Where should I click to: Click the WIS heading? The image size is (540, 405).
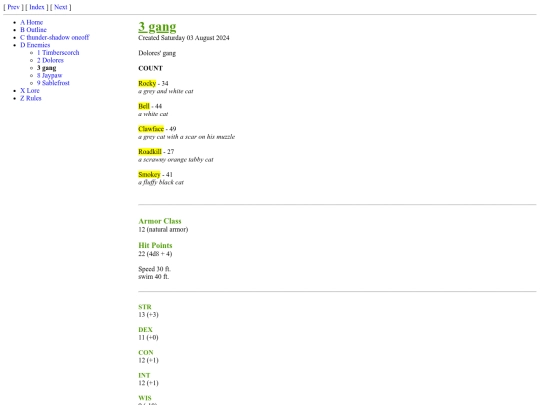pyautogui.click(x=145, y=398)
